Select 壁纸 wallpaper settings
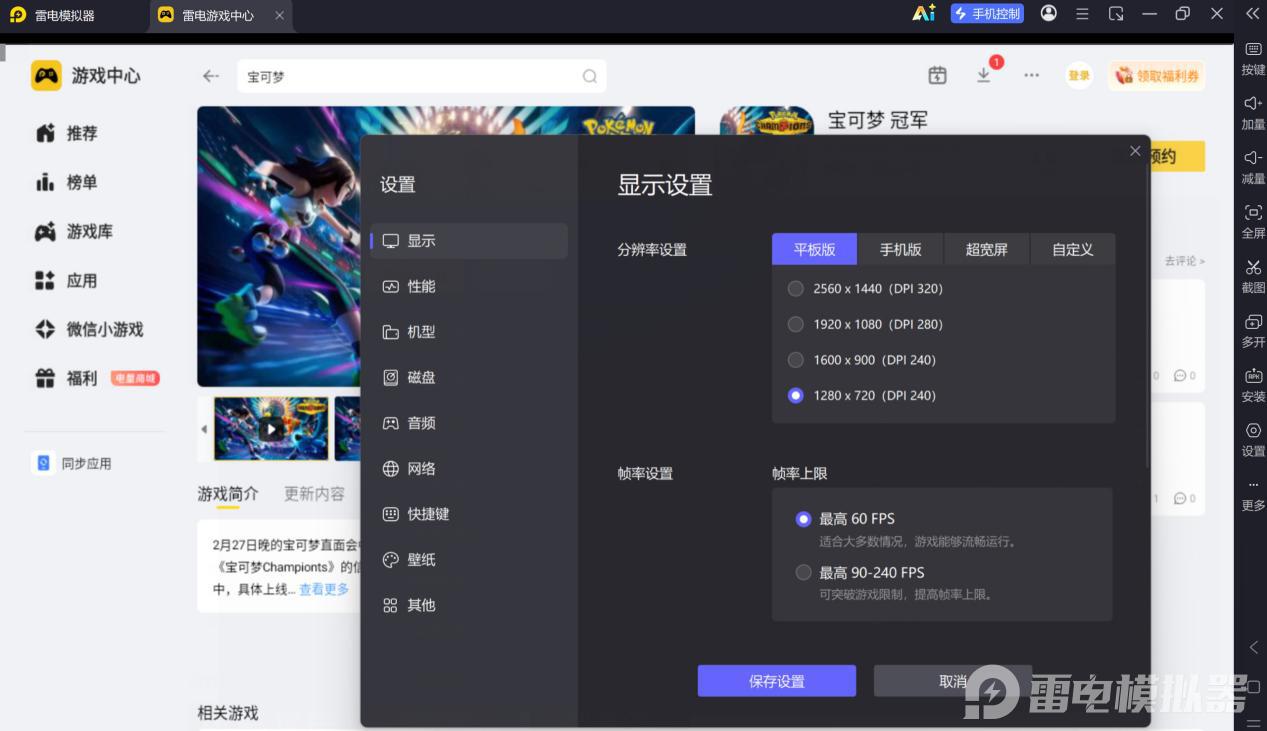 pyautogui.click(x=468, y=559)
